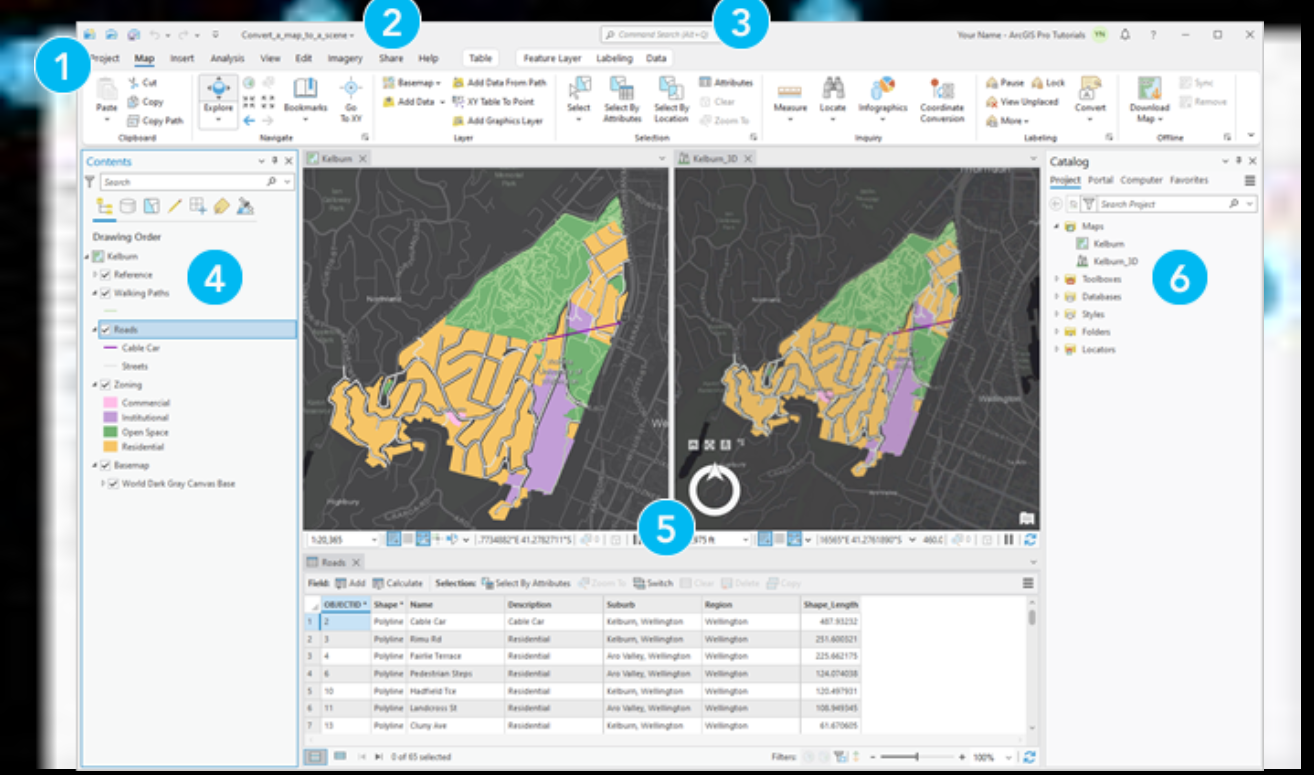Click Select By Attributes in ribbon

pos(621,94)
